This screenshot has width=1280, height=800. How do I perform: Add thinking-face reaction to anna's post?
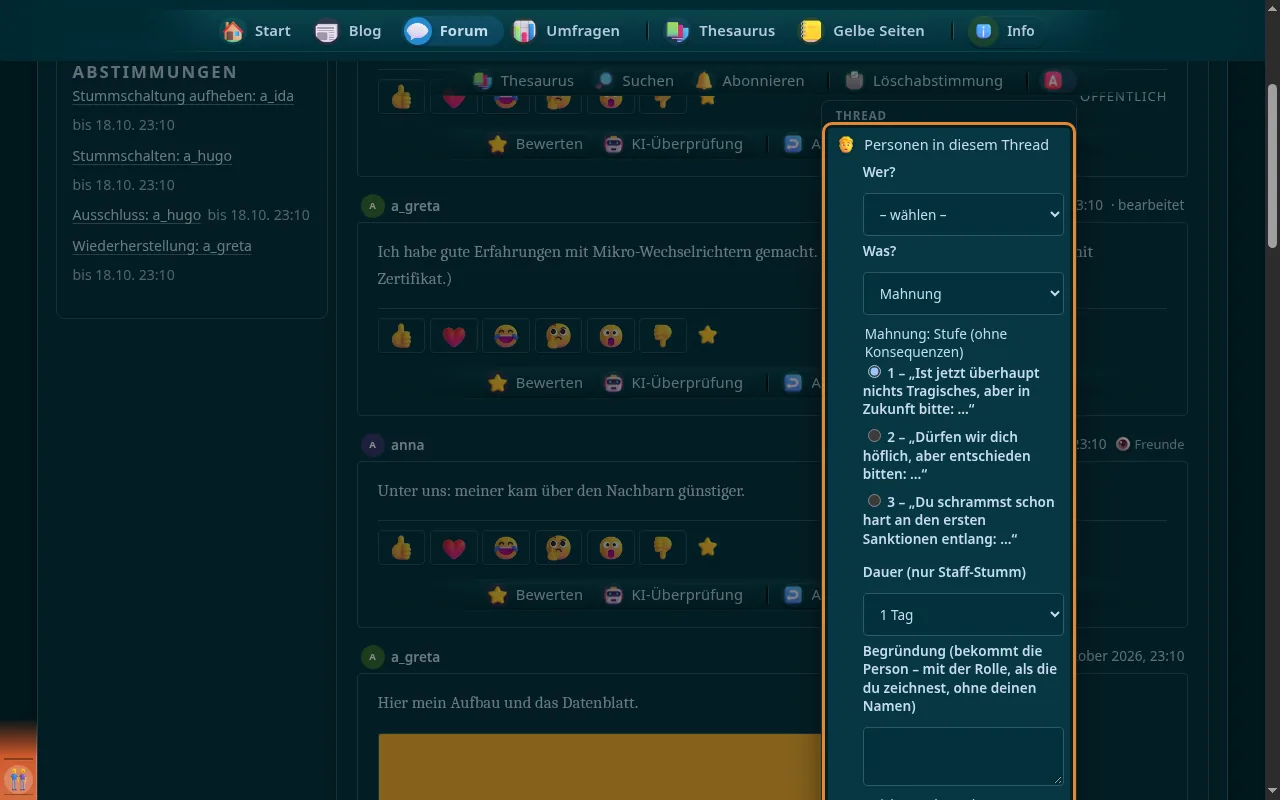click(x=558, y=548)
